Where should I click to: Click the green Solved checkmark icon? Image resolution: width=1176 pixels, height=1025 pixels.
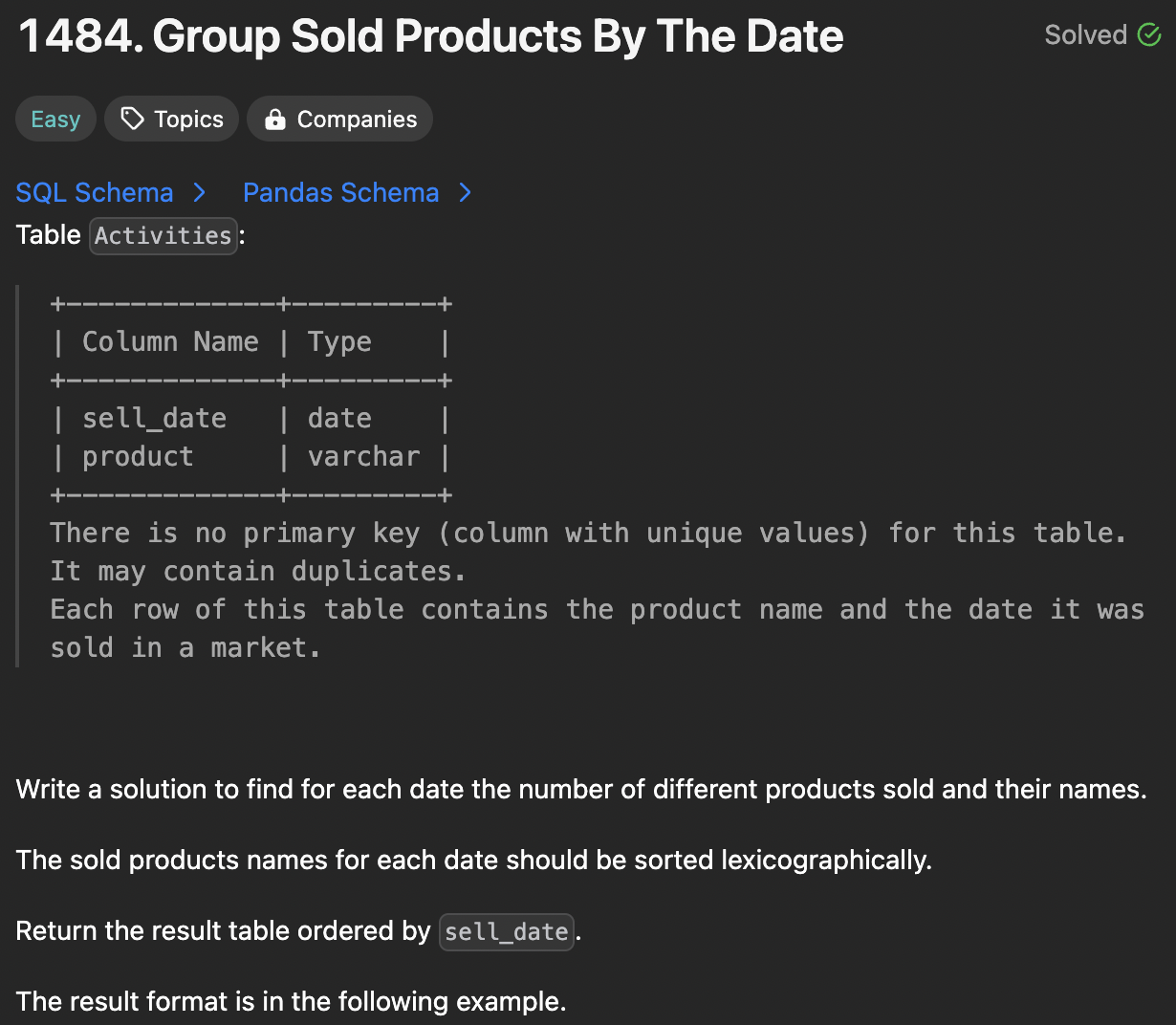1148,35
